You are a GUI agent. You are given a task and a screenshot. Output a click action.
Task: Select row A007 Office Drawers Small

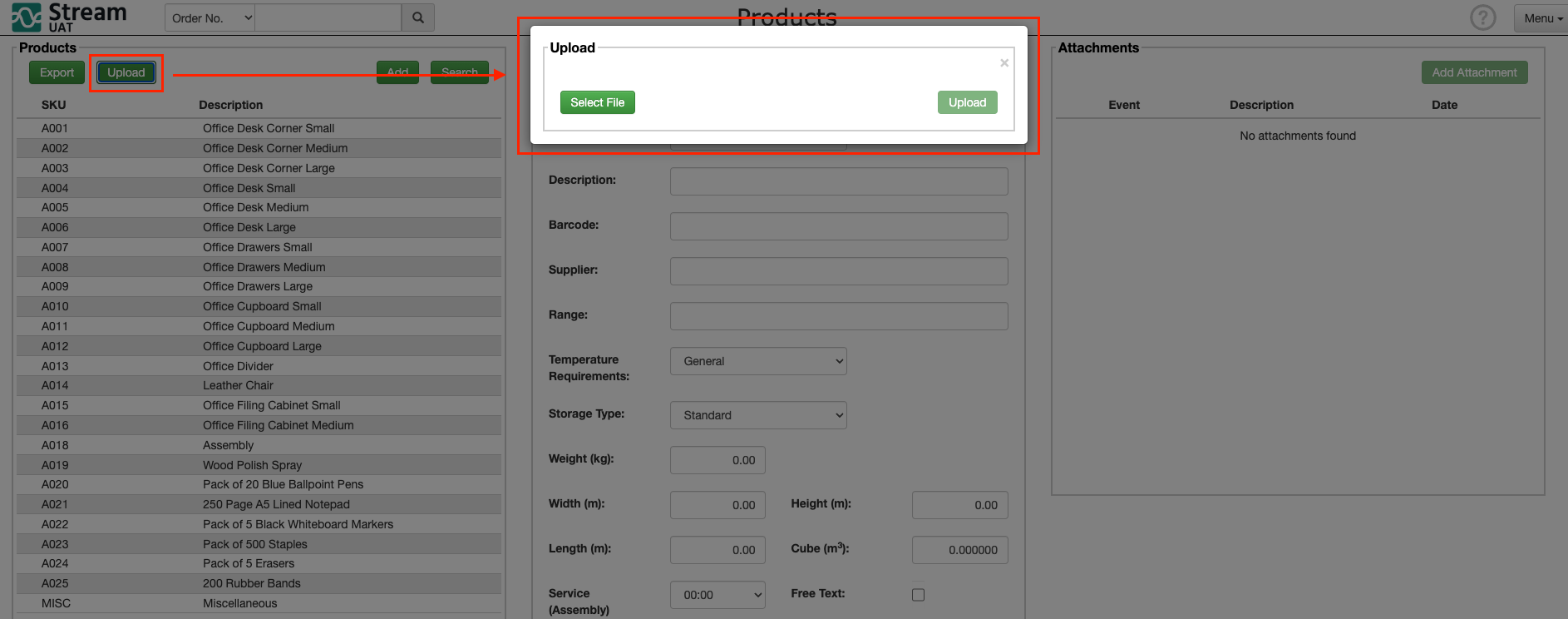(x=259, y=247)
